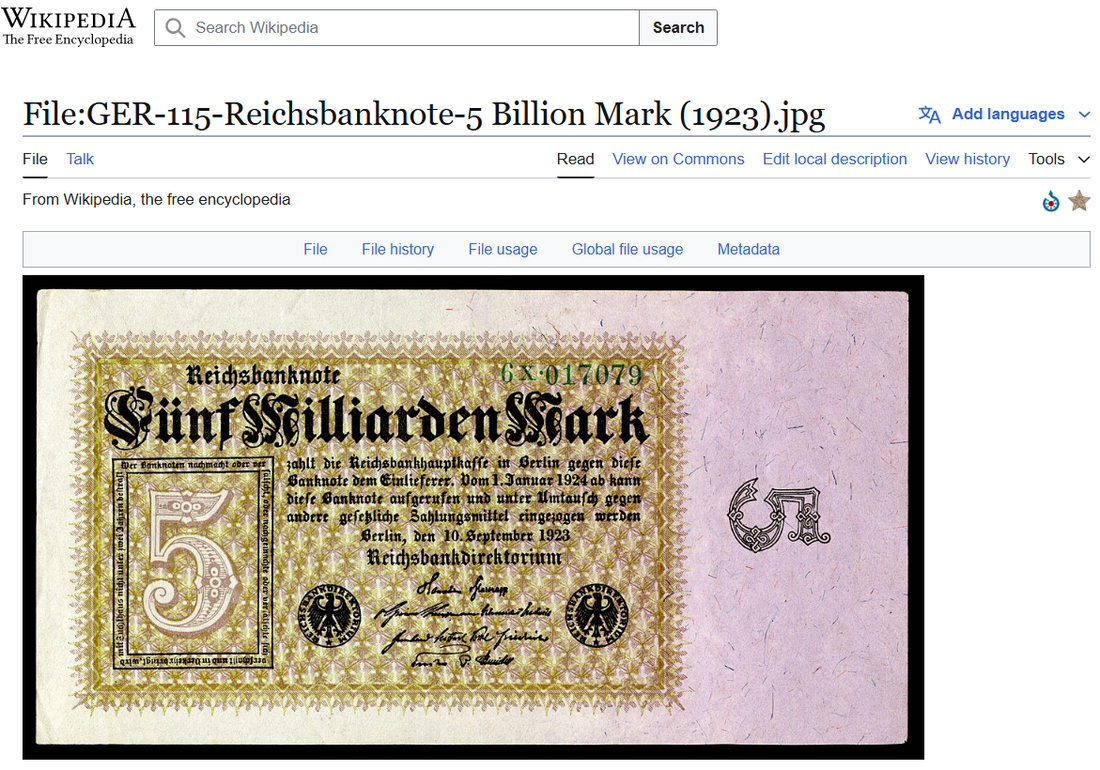Viewport: 1100px width, 770px height.
Task: Click the Wikimedia Commons icon
Action: point(1050,201)
